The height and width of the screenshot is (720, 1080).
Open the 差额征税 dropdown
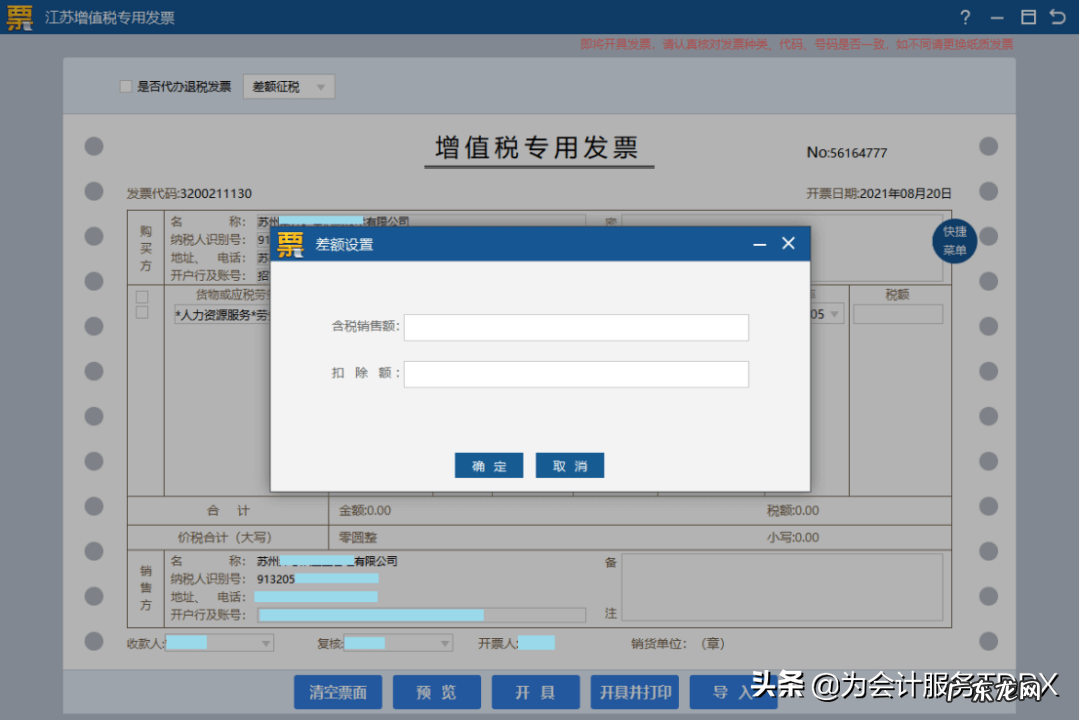pos(288,86)
